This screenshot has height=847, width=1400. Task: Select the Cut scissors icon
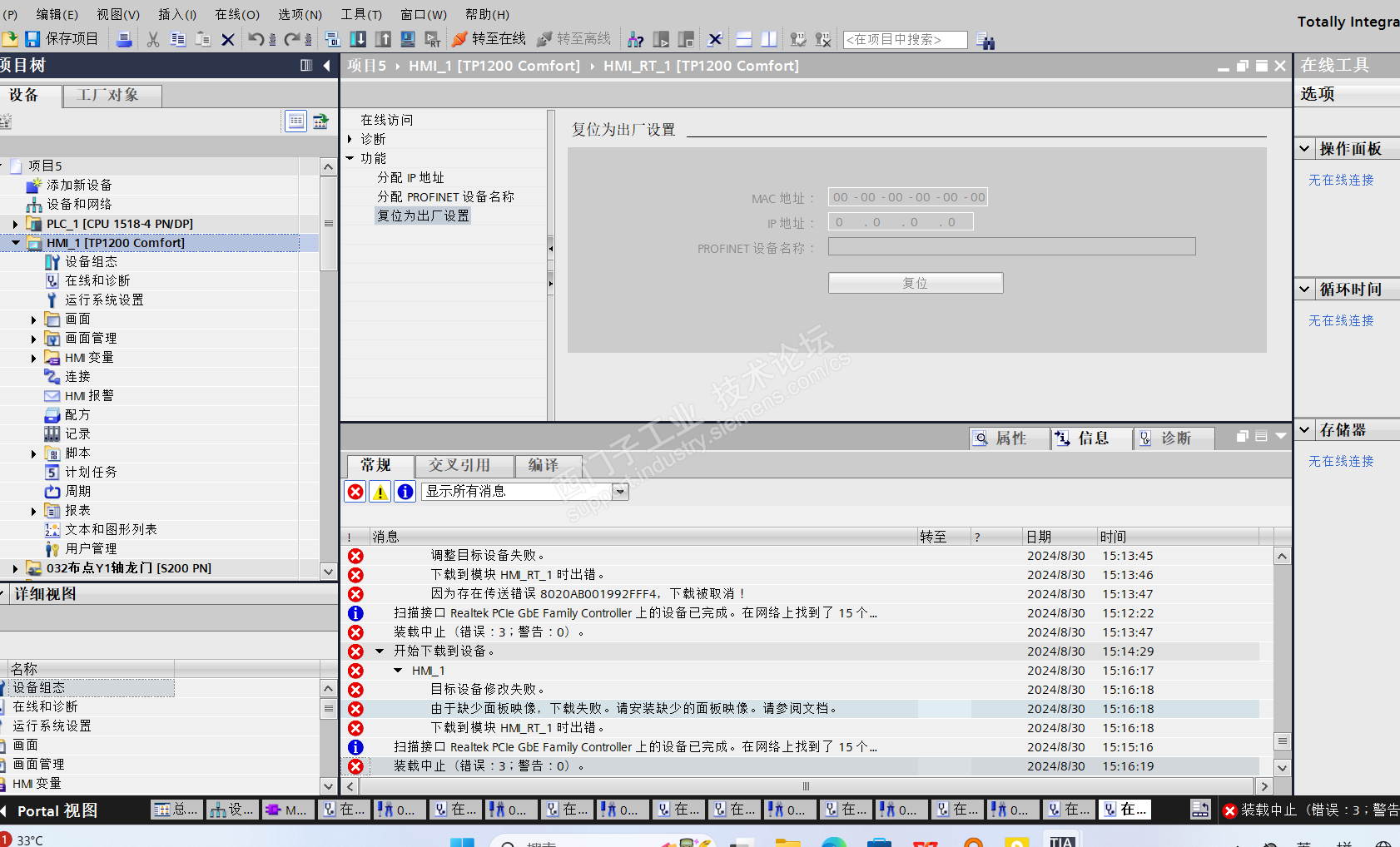point(153,39)
